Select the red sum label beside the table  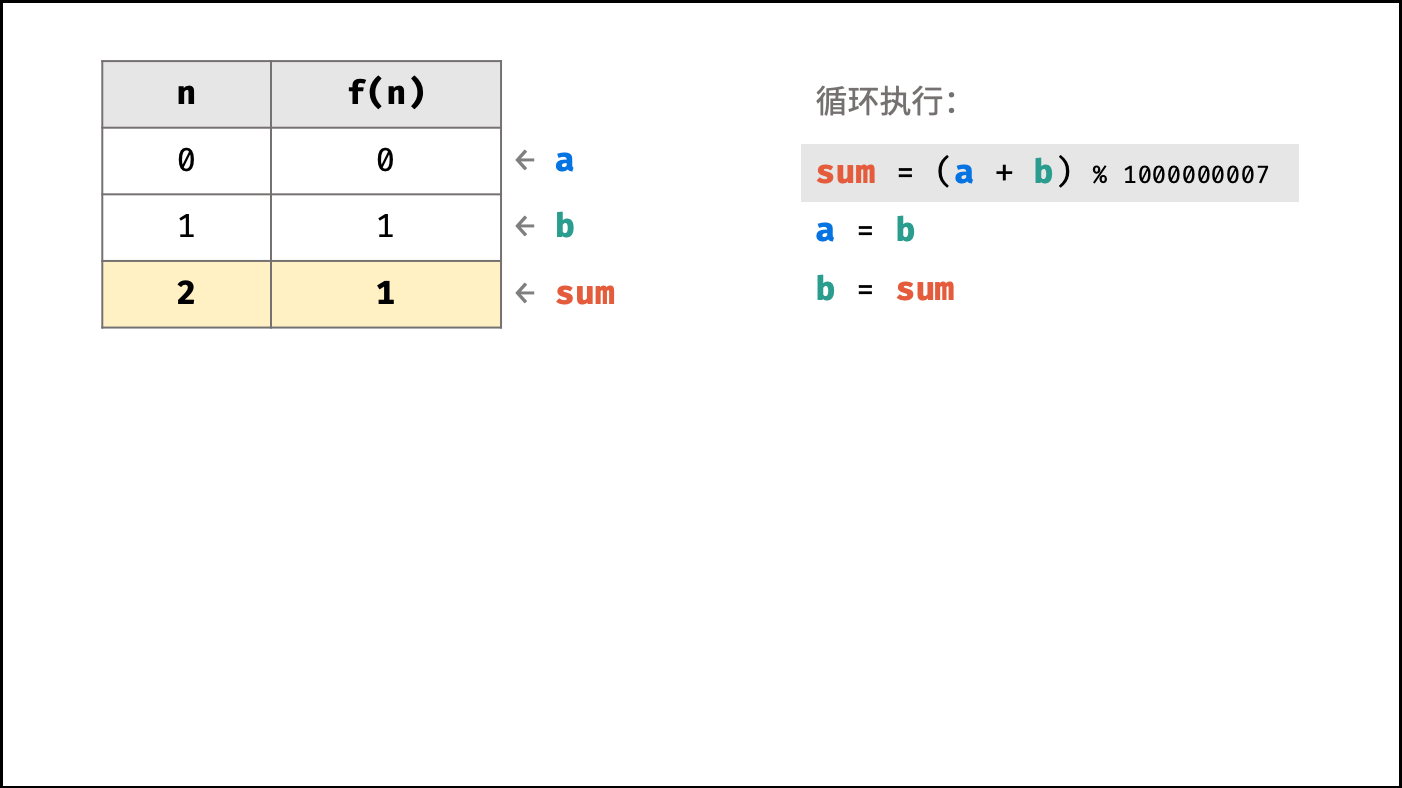585,294
